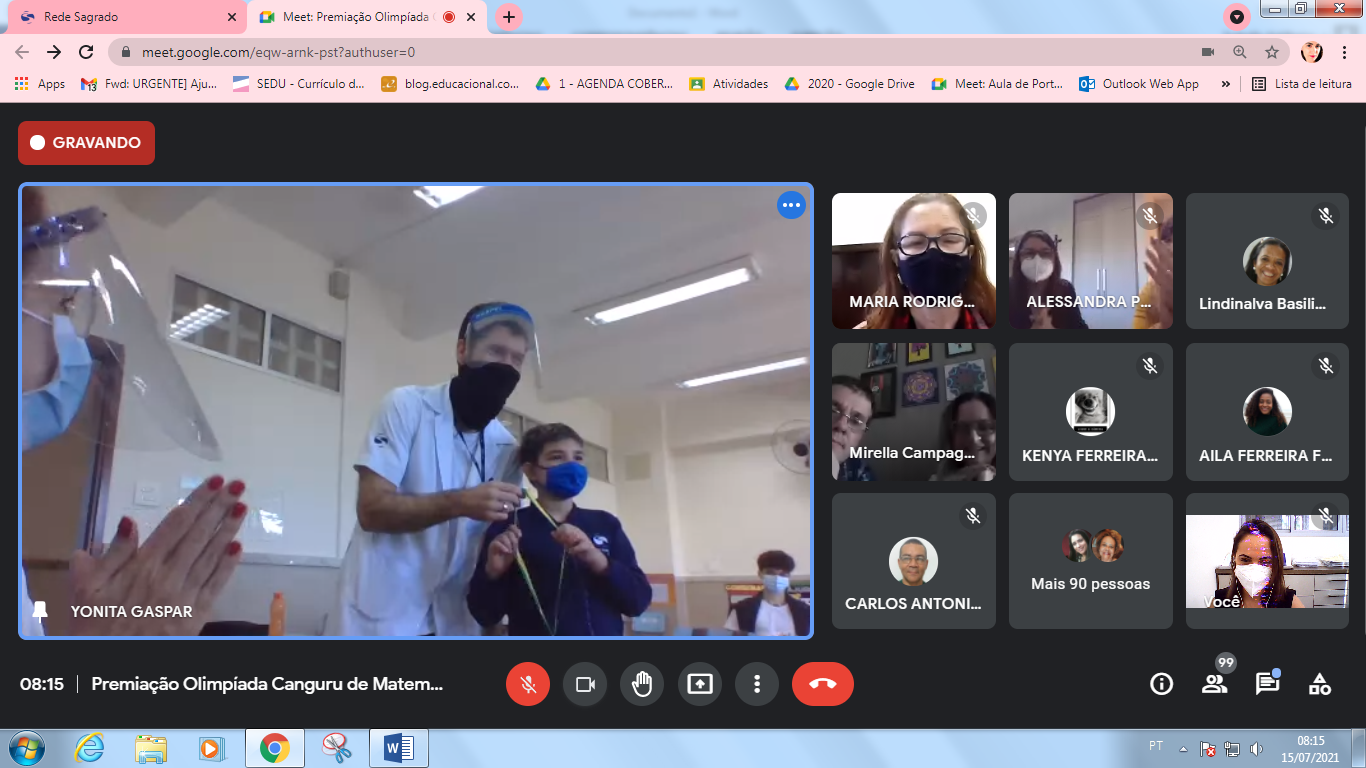
Task: Raise hand in the meeting
Action: click(642, 684)
